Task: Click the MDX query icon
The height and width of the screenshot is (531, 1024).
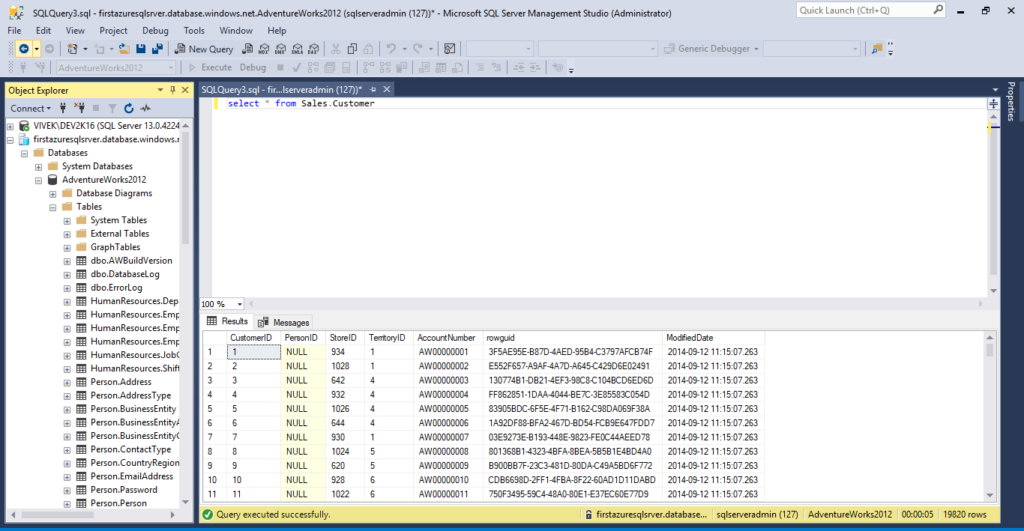Action: click(264, 49)
